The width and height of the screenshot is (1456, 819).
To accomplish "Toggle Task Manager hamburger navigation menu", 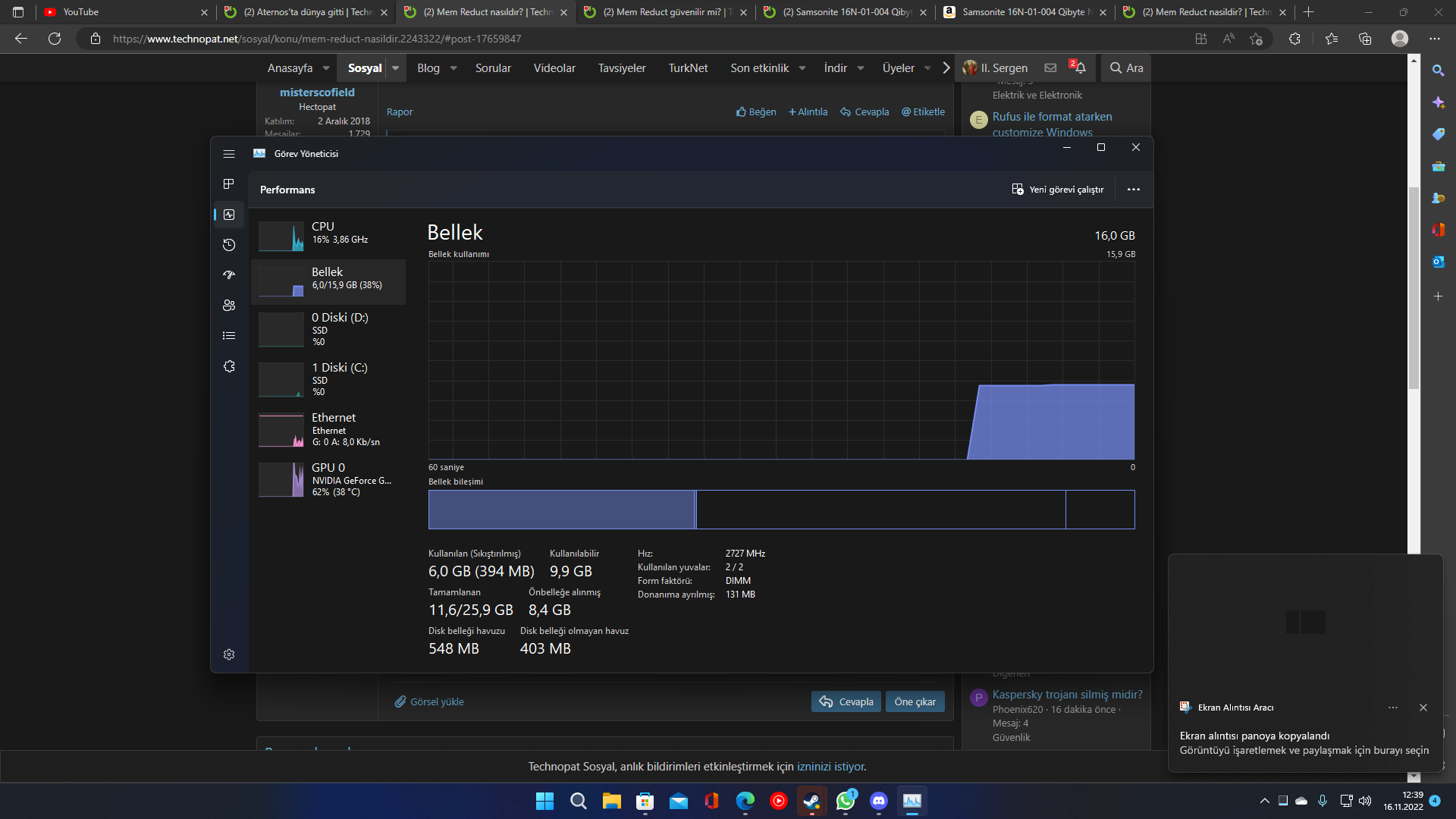I will pyautogui.click(x=228, y=154).
